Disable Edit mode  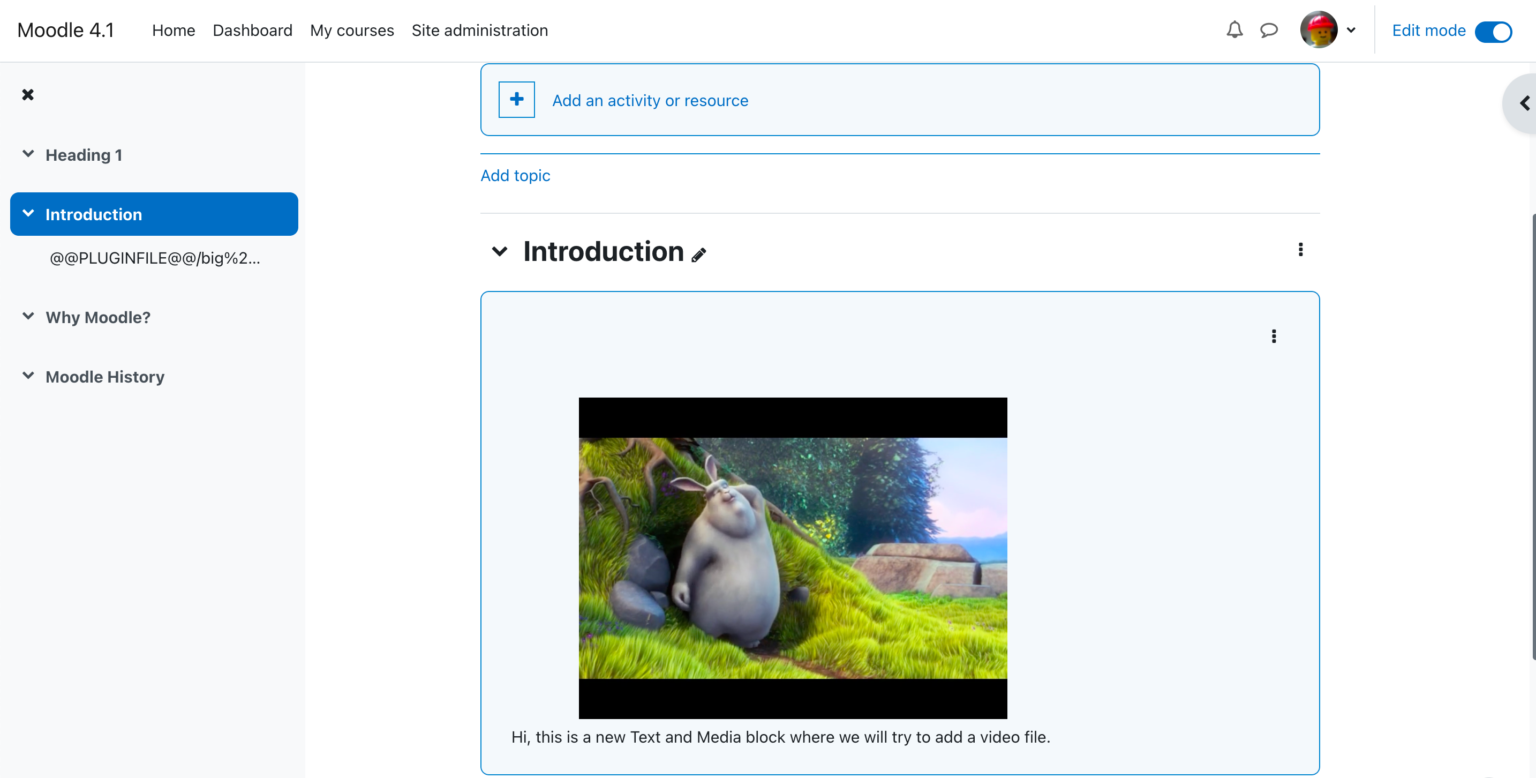pos(1493,31)
